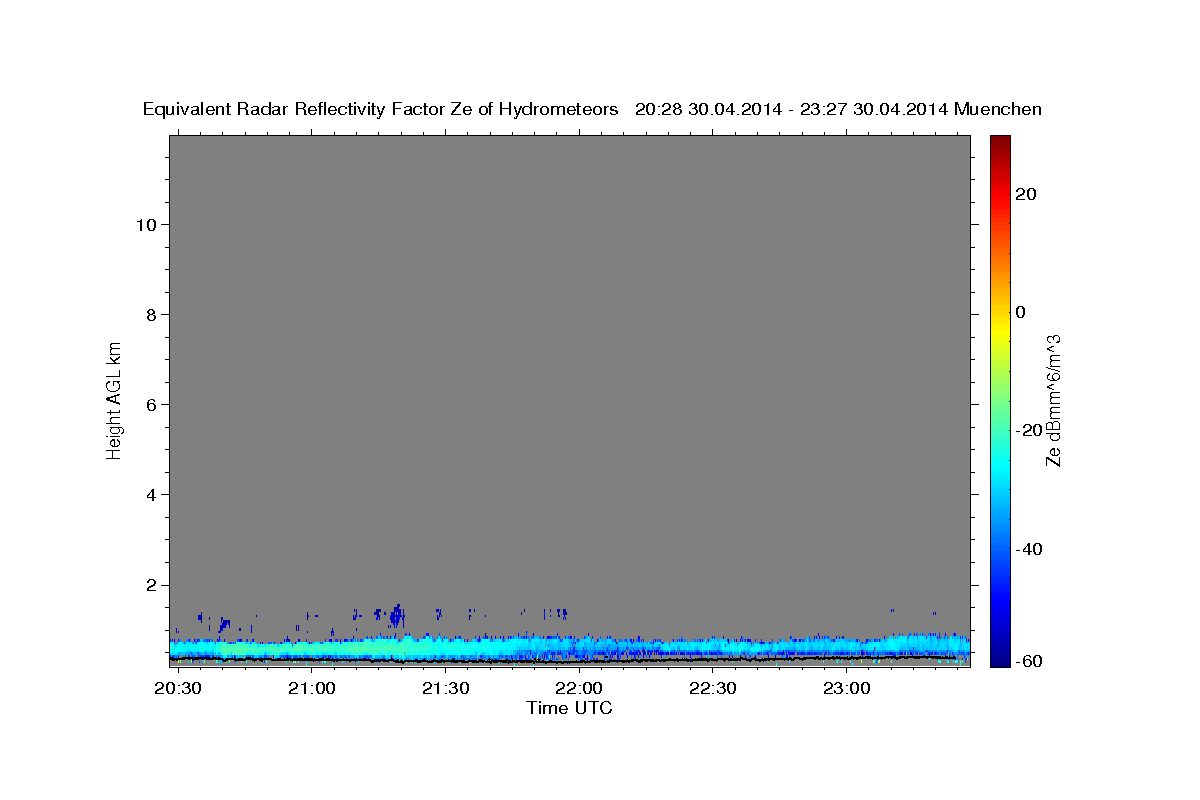Click the station name 'Muenchen' in the title
Image resolution: width=1200 pixels, height=800 pixels.
click(998, 109)
